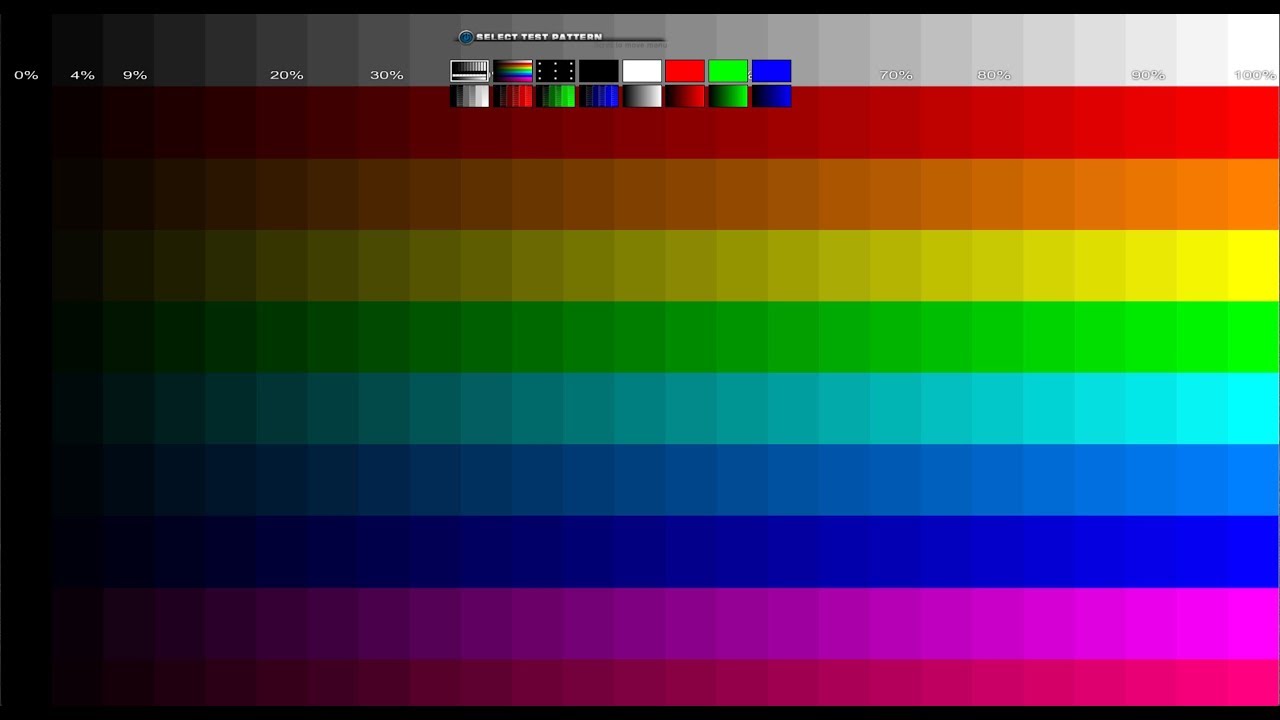The width and height of the screenshot is (1280, 720).
Task: Click the 80% brightness label
Action: click(x=994, y=75)
